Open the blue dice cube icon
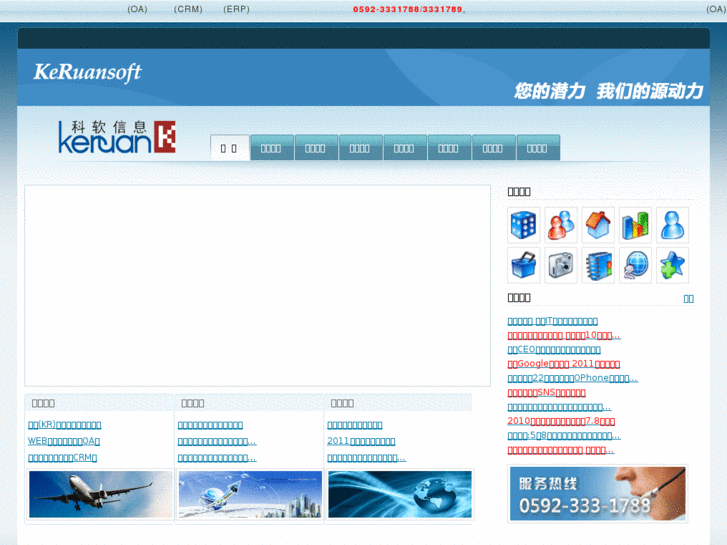The image size is (727, 545). click(523, 225)
